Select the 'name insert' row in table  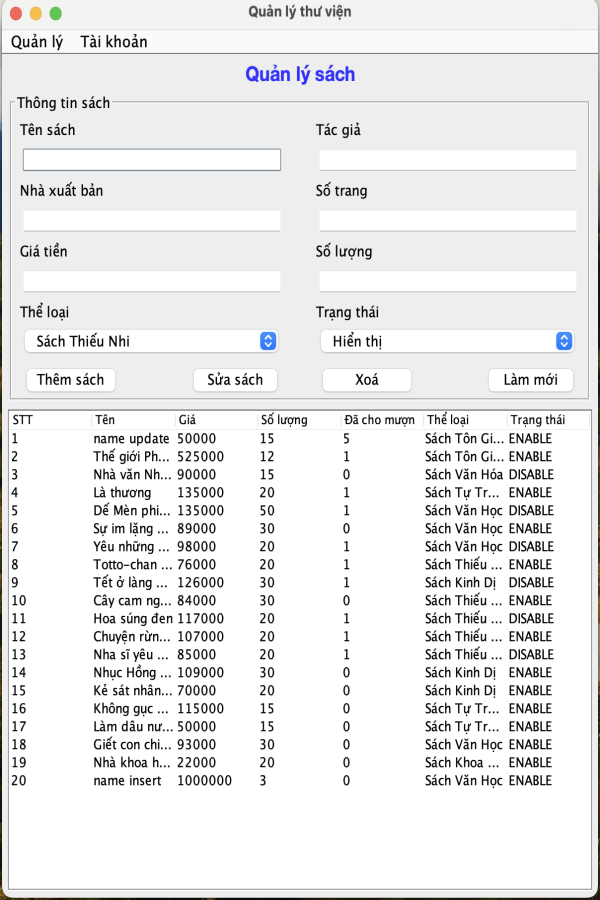300,781
